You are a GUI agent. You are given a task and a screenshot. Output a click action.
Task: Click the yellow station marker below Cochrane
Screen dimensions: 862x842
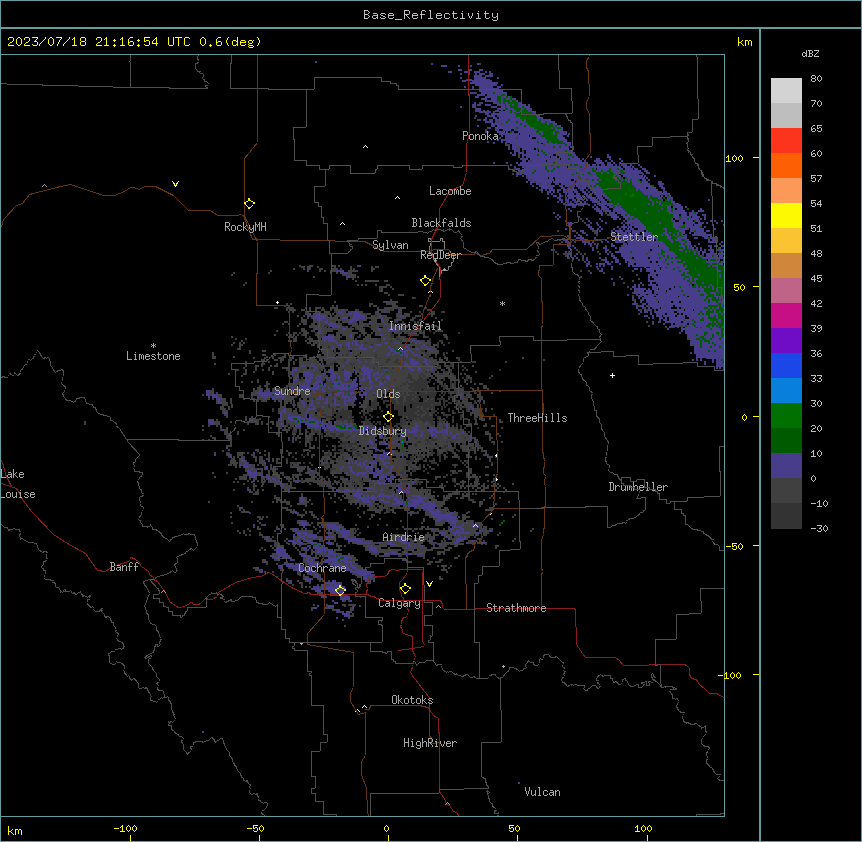click(340, 590)
